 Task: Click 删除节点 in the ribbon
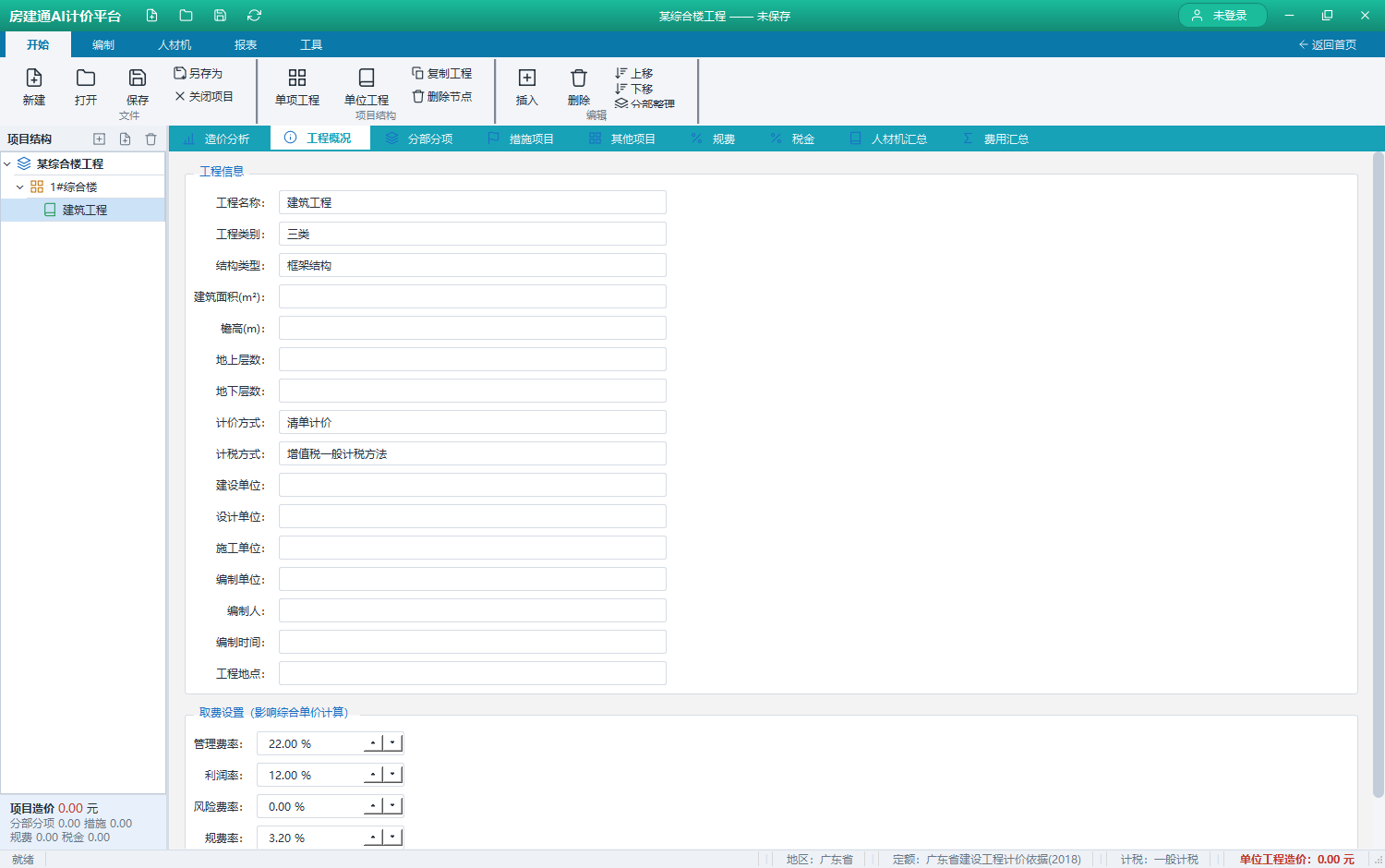point(442,96)
